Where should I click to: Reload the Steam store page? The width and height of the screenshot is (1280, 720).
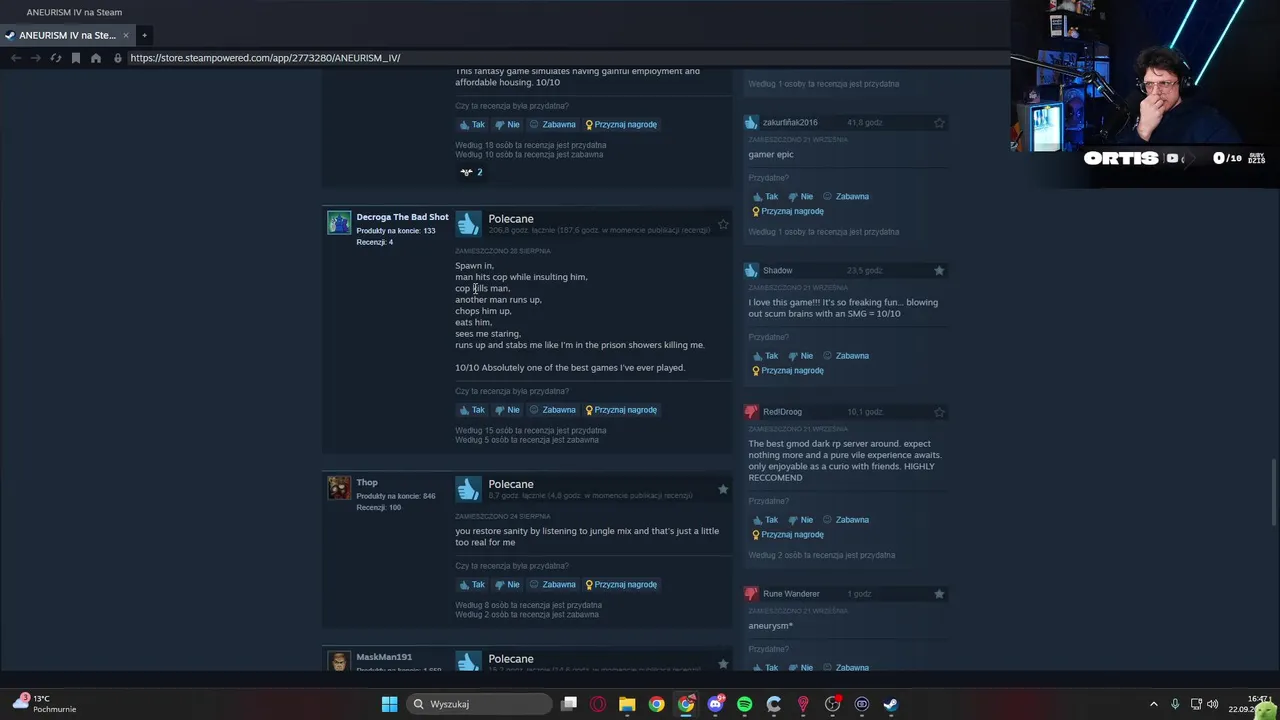[x=55, y=58]
